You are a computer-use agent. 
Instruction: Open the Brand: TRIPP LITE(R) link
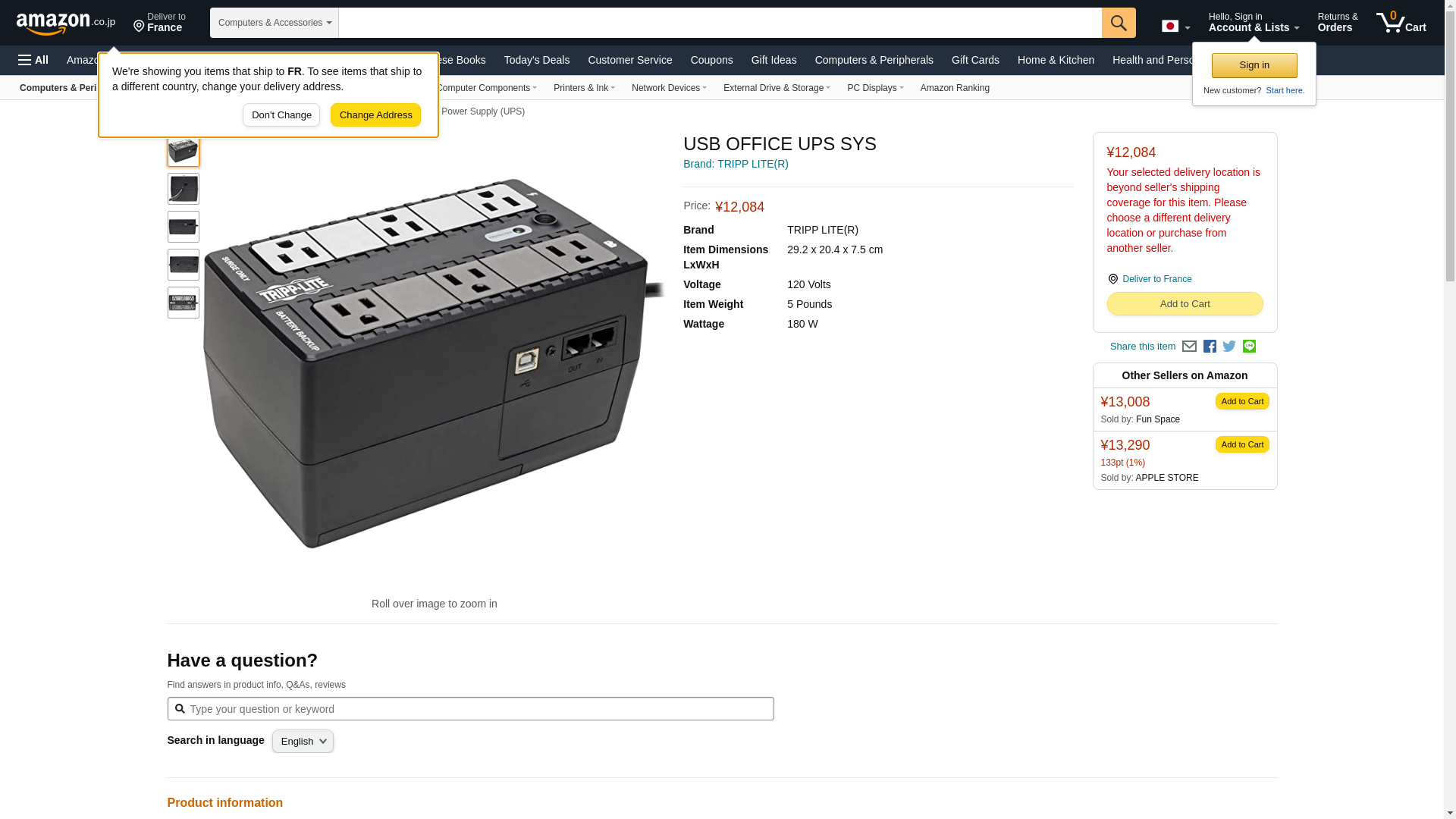(735, 164)
